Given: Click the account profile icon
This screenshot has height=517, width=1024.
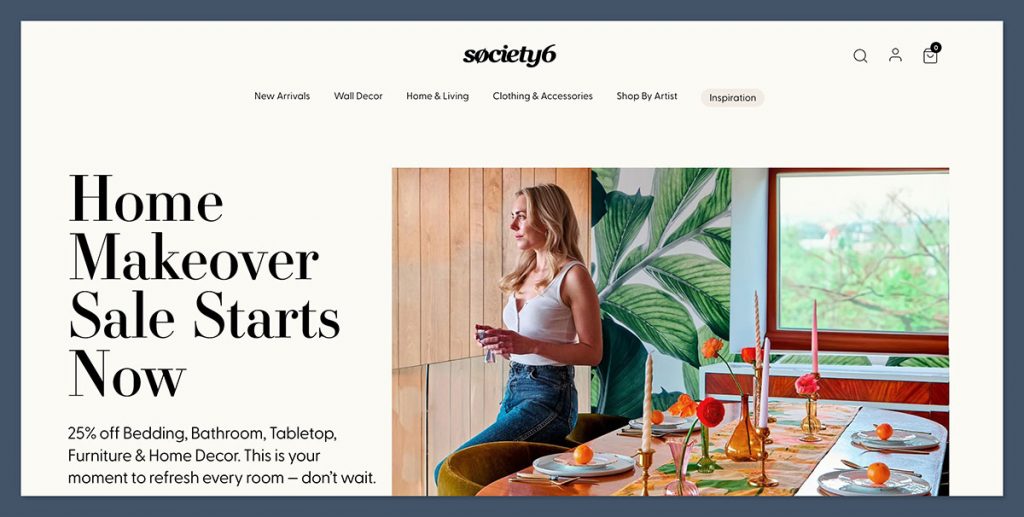Looking at the screenshot, I should point(895,55).
